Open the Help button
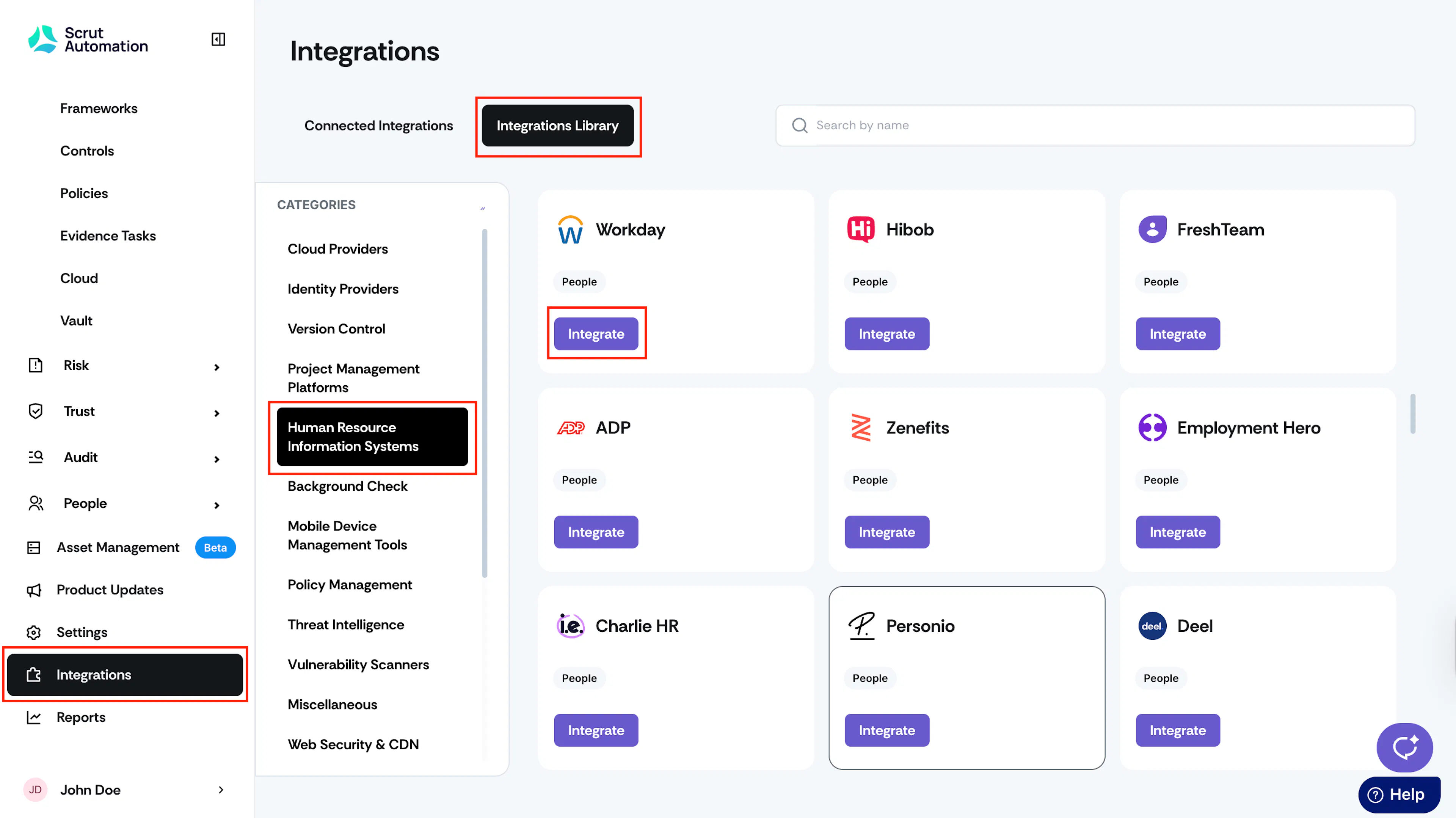1456x818 pixels. 1398,794
